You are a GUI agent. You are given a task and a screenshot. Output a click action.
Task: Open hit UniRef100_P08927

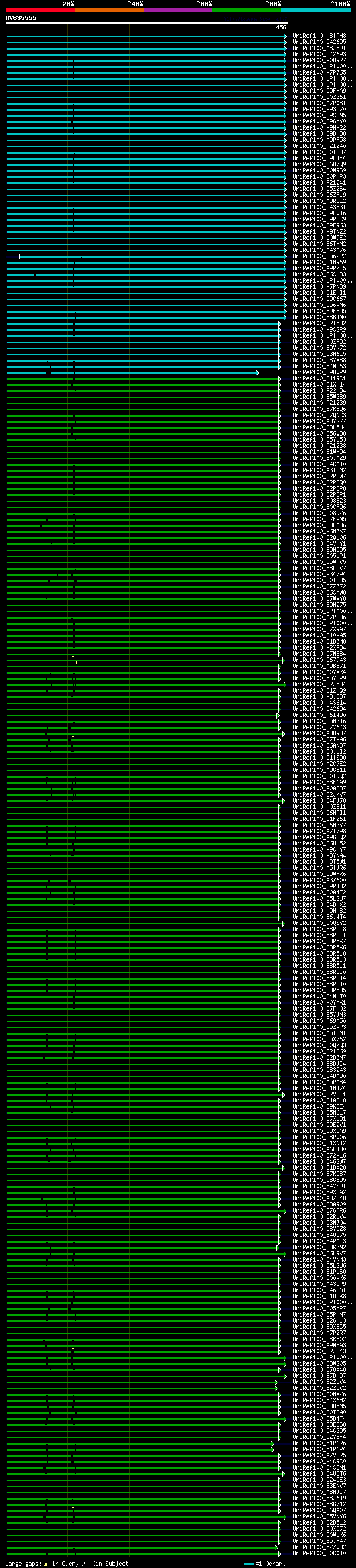click(319, 60)
